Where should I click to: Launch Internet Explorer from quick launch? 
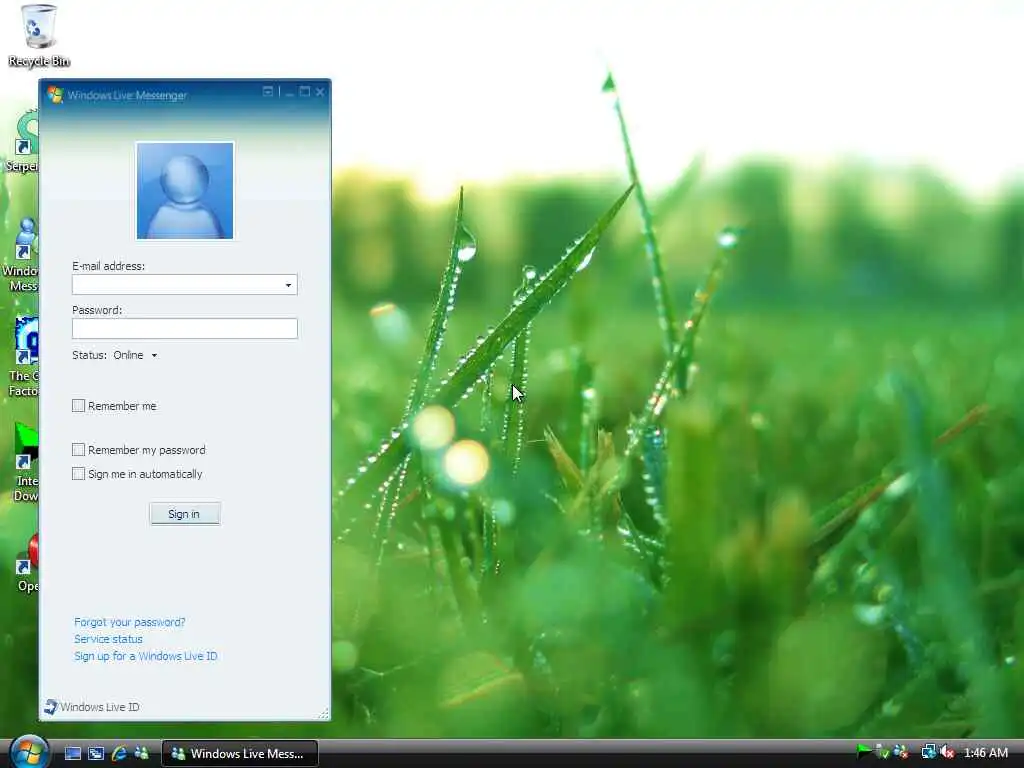pos(119,753)
